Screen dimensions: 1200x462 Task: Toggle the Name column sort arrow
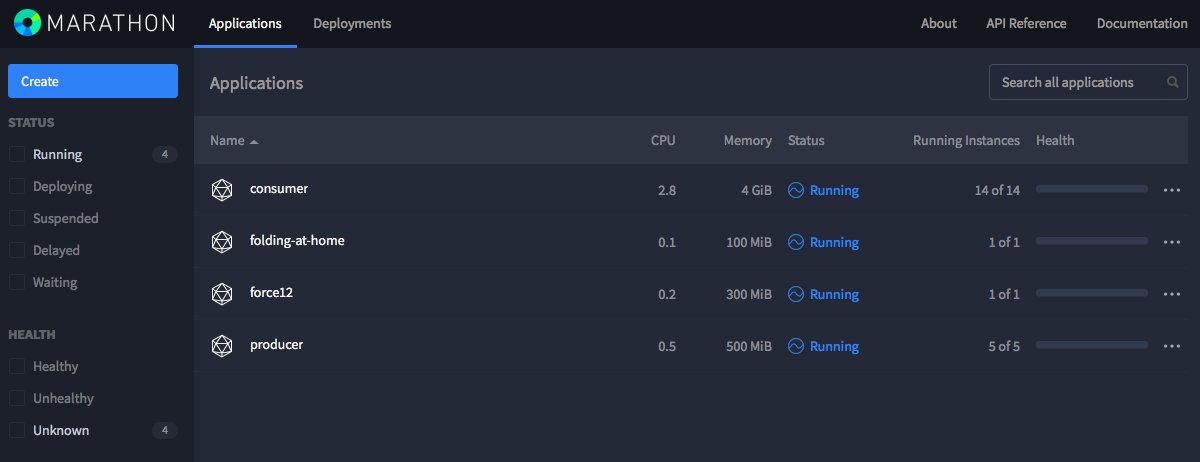pyautogui.click(x=254, y=142)
